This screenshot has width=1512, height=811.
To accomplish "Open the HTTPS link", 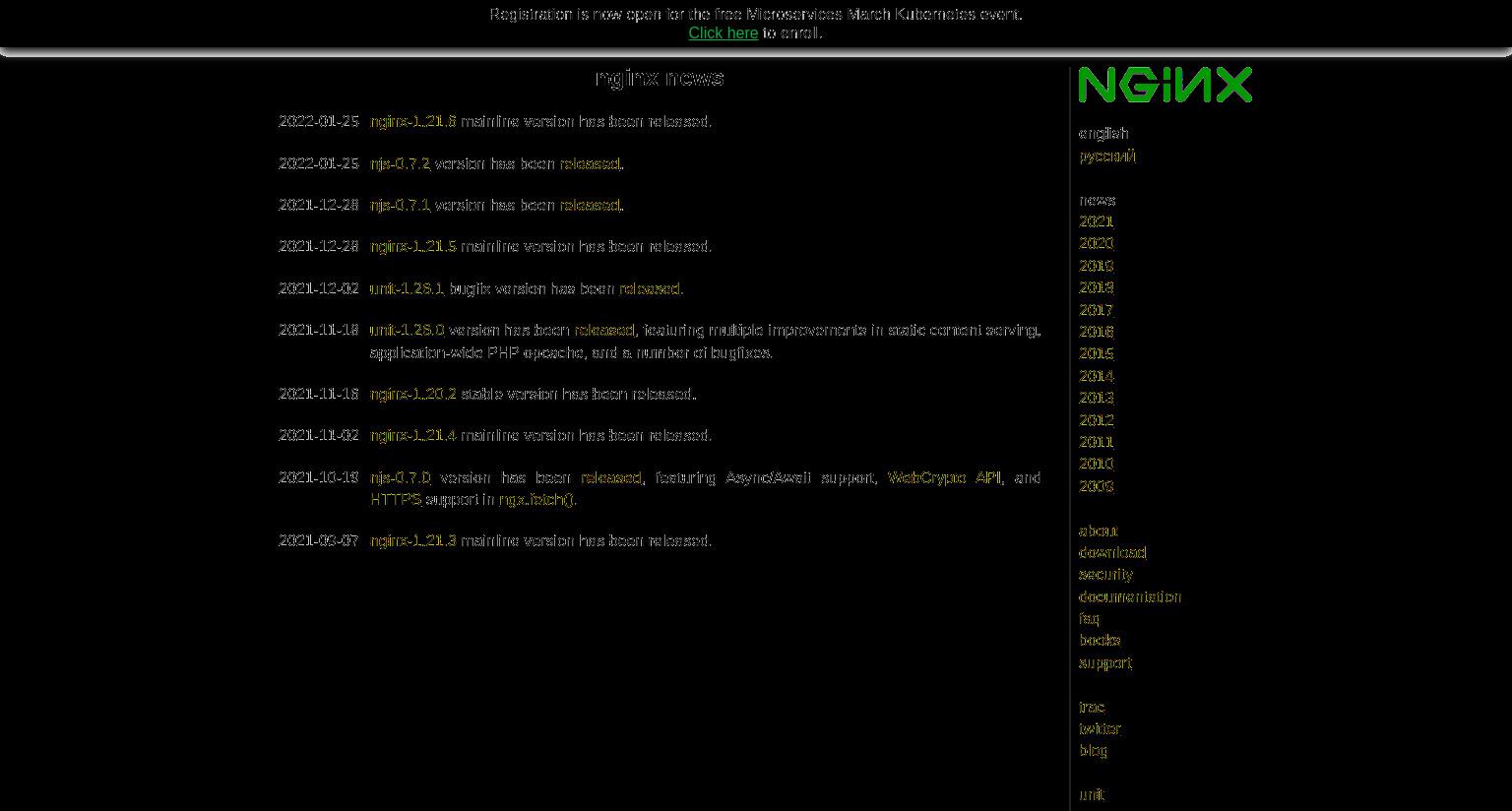I will tap(396, 499).
